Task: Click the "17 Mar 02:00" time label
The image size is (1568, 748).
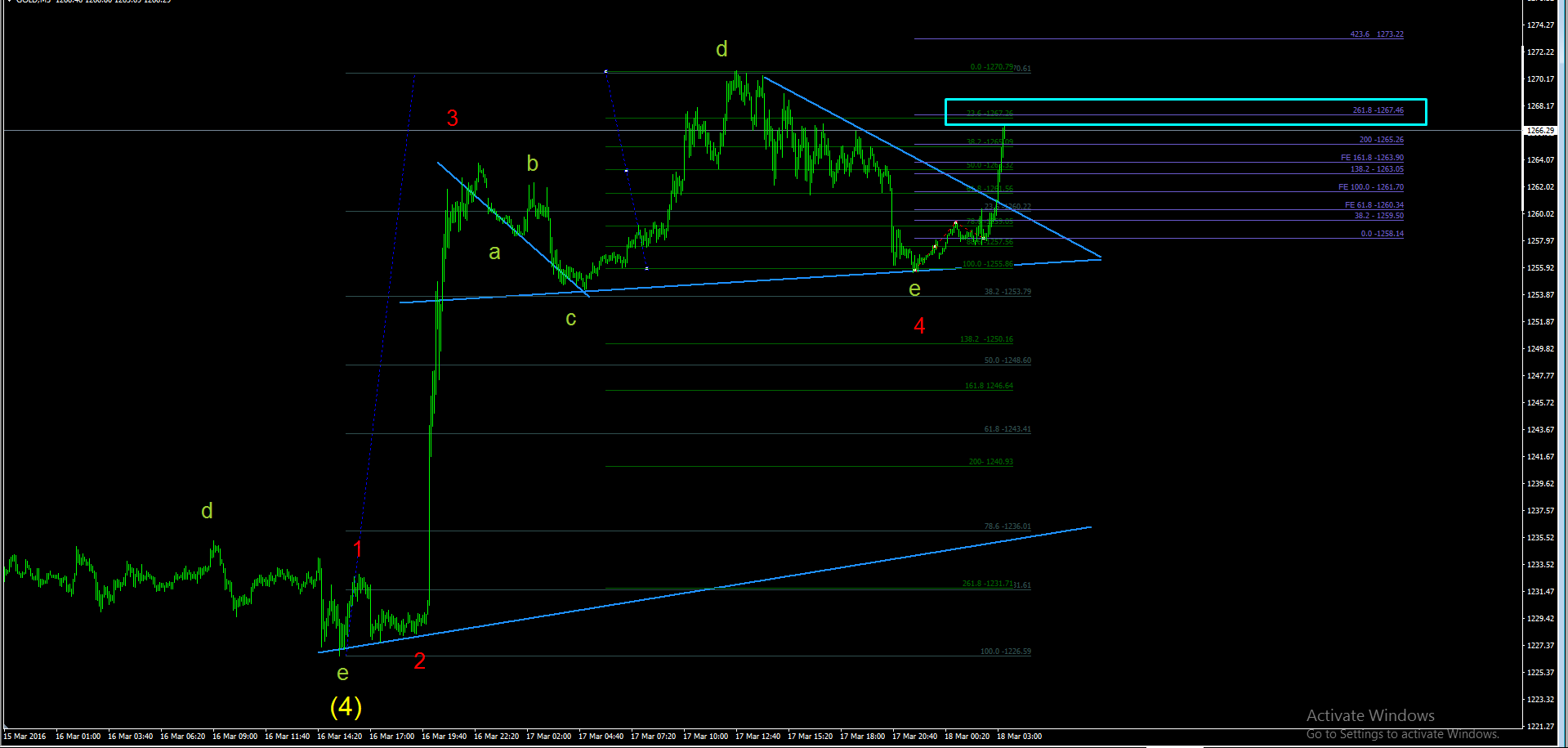Action: (548, 737)
